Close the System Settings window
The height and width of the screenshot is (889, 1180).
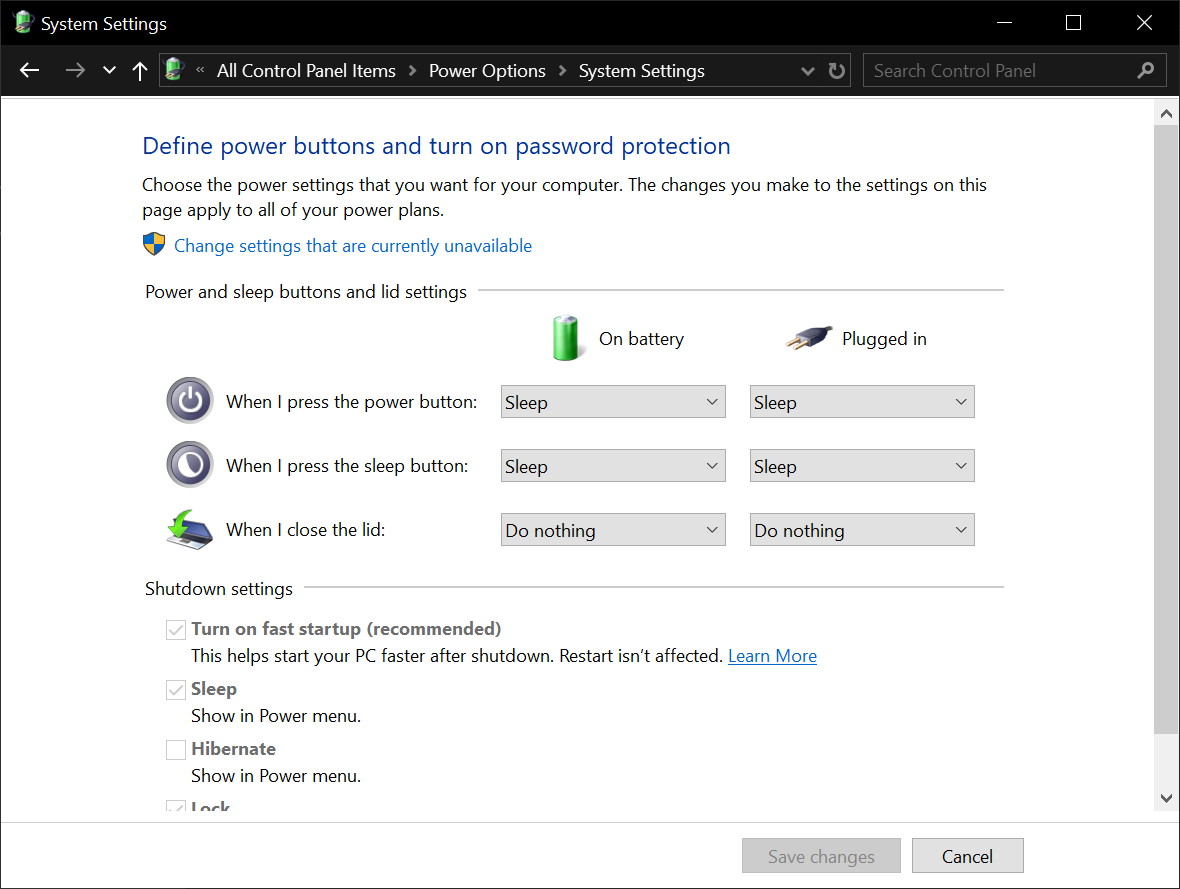(1144, 23)
